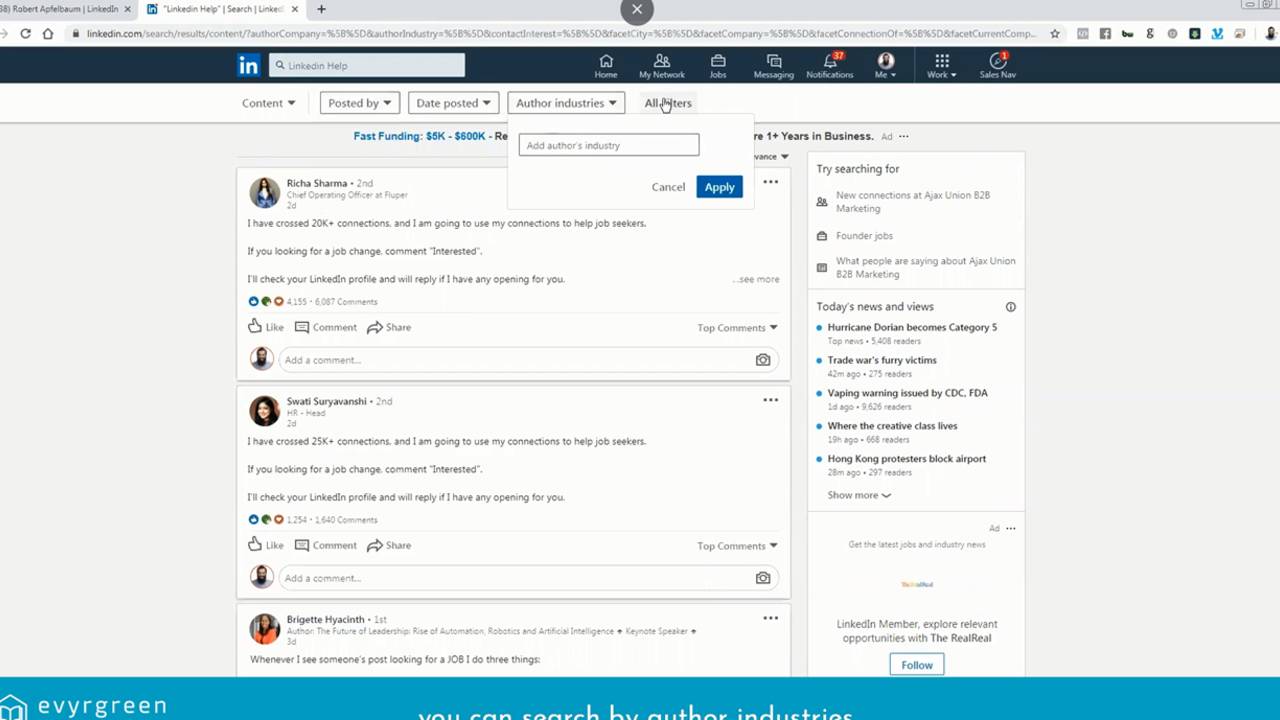Open the news info icon
The height and width of the screenshot is (720, 1280).
point(1010,307)
